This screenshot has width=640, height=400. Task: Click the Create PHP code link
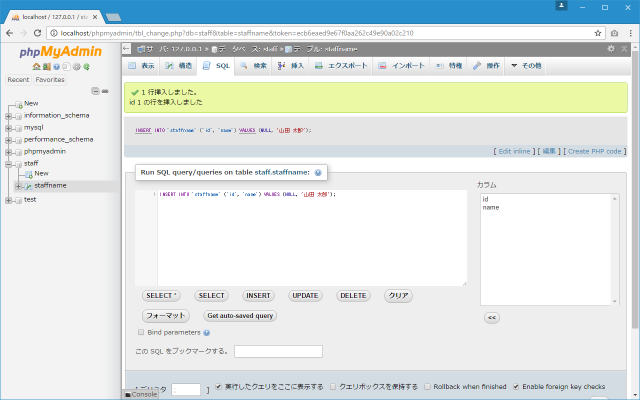595,150
